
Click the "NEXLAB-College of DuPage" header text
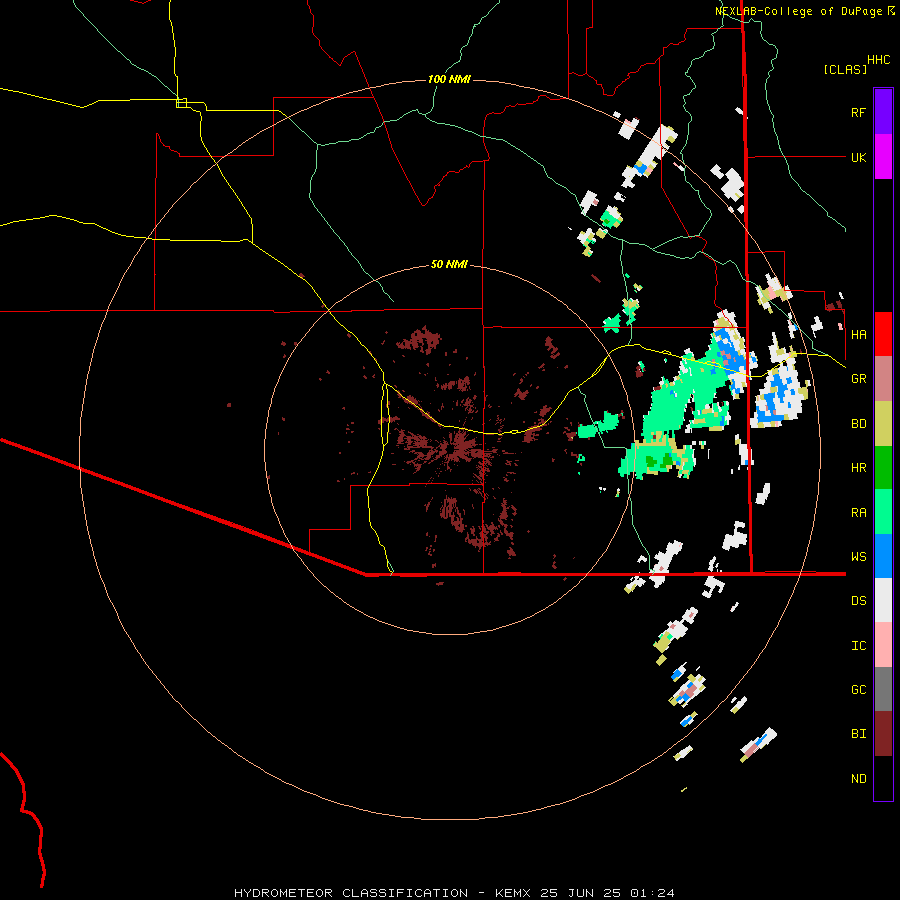pos(799,11)
